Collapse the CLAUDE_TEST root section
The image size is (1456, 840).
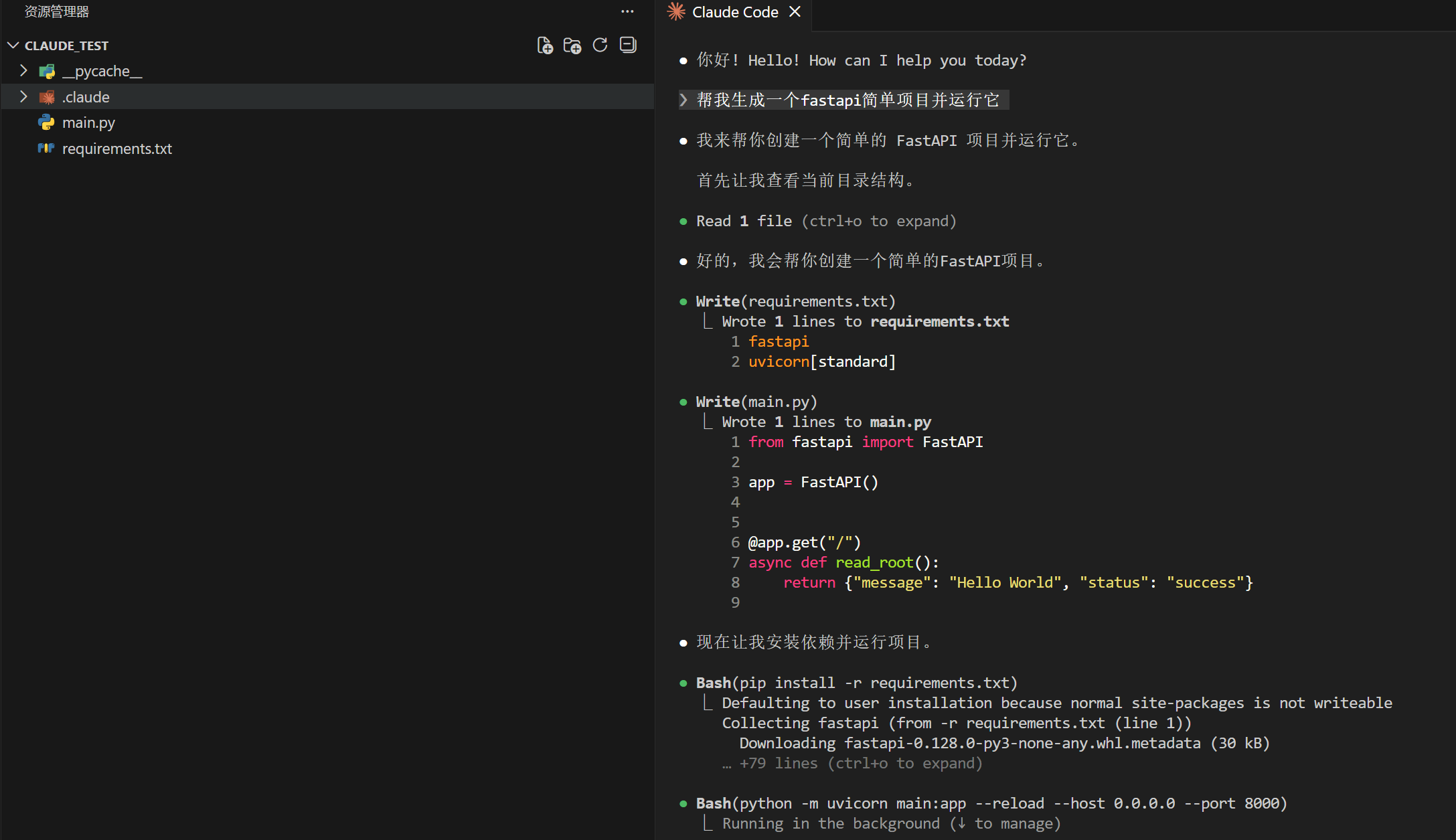[x=13, y=46]
